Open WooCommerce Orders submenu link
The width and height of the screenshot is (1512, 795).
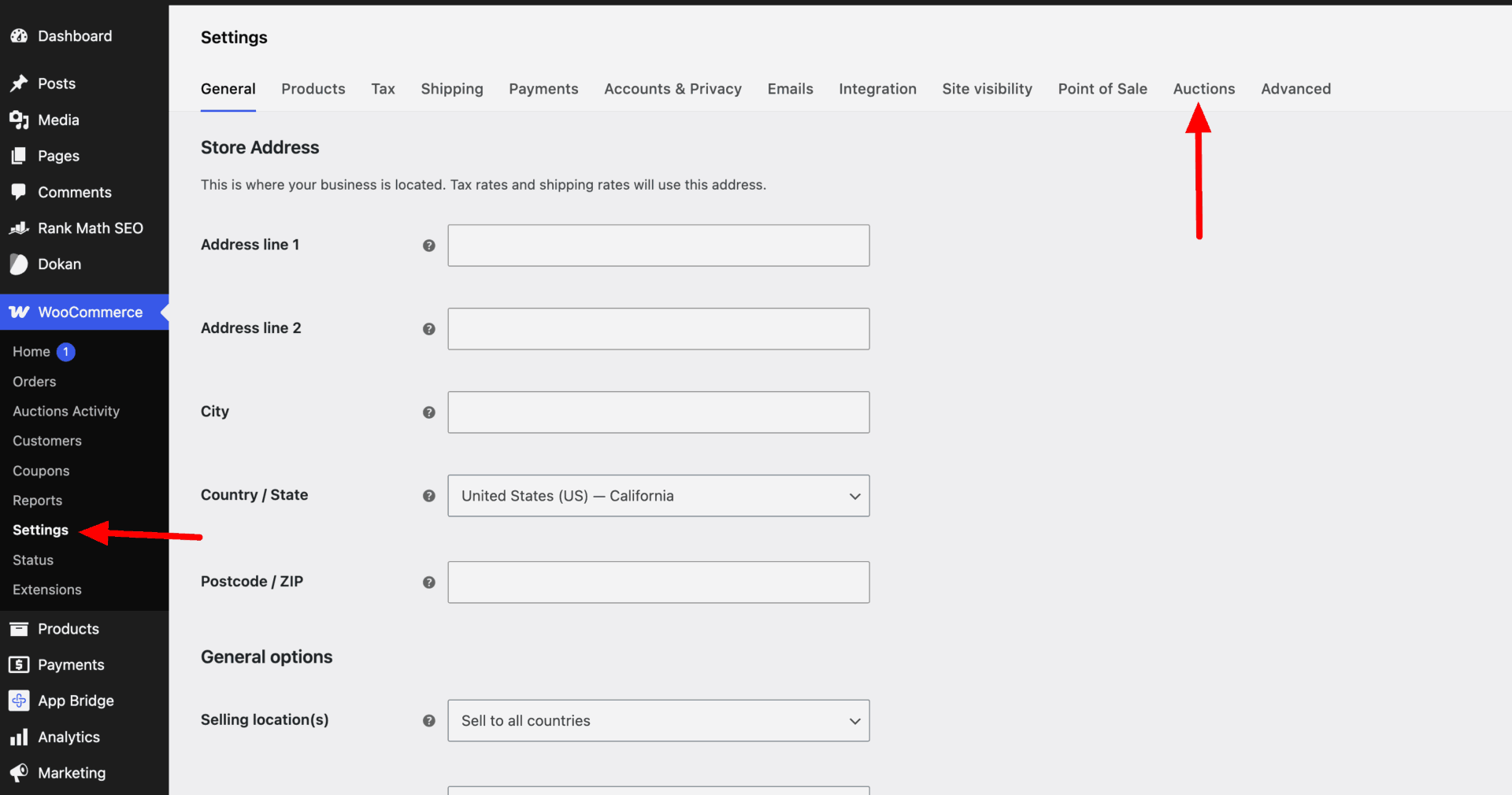click(35, 382)
